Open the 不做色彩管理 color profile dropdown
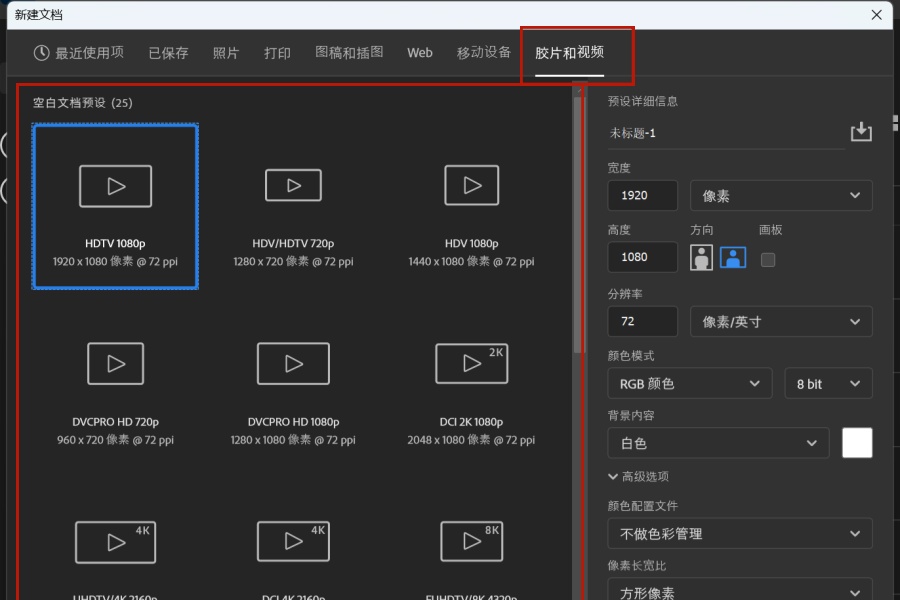 (x=740, y=534)
